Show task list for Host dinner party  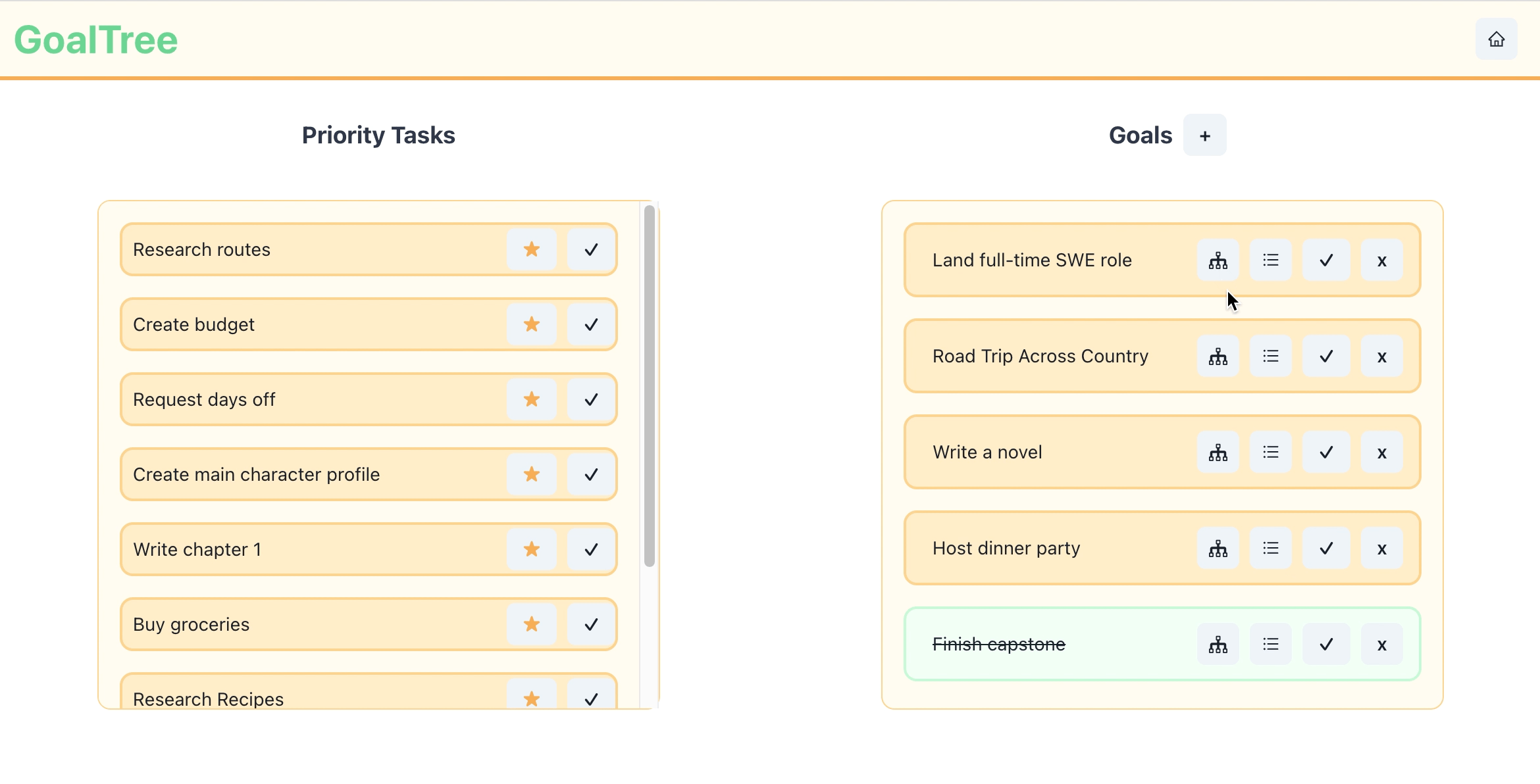coord(1270,549)
